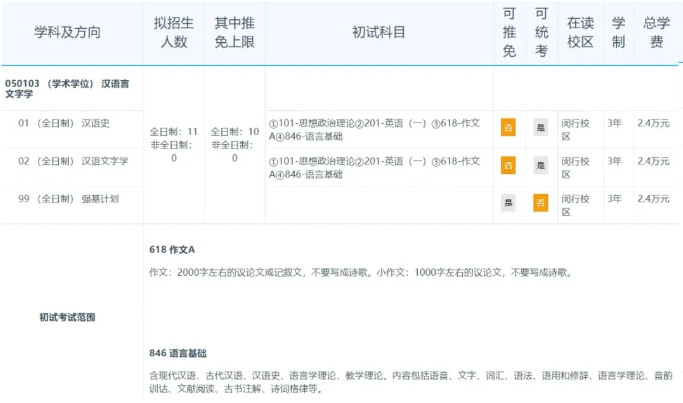
Task: Click the 学科及方向 column header
Action: pyautogui.click(x=68, y=33)
